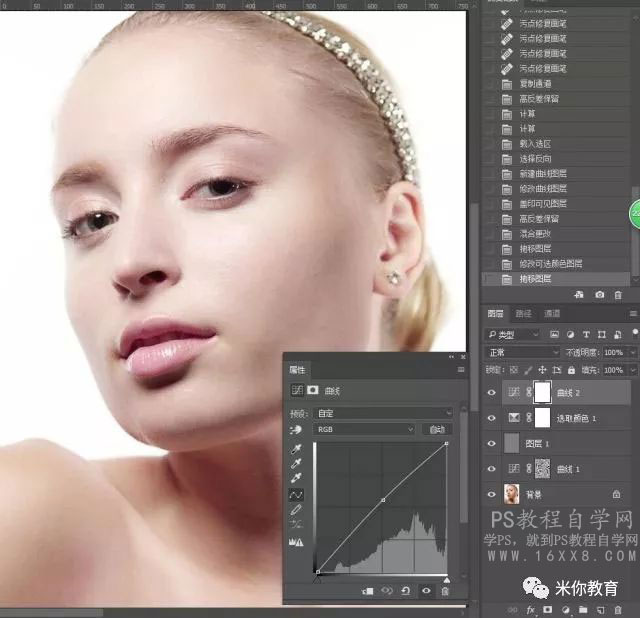Click the mask icon in Properties header

pos(313,390)
